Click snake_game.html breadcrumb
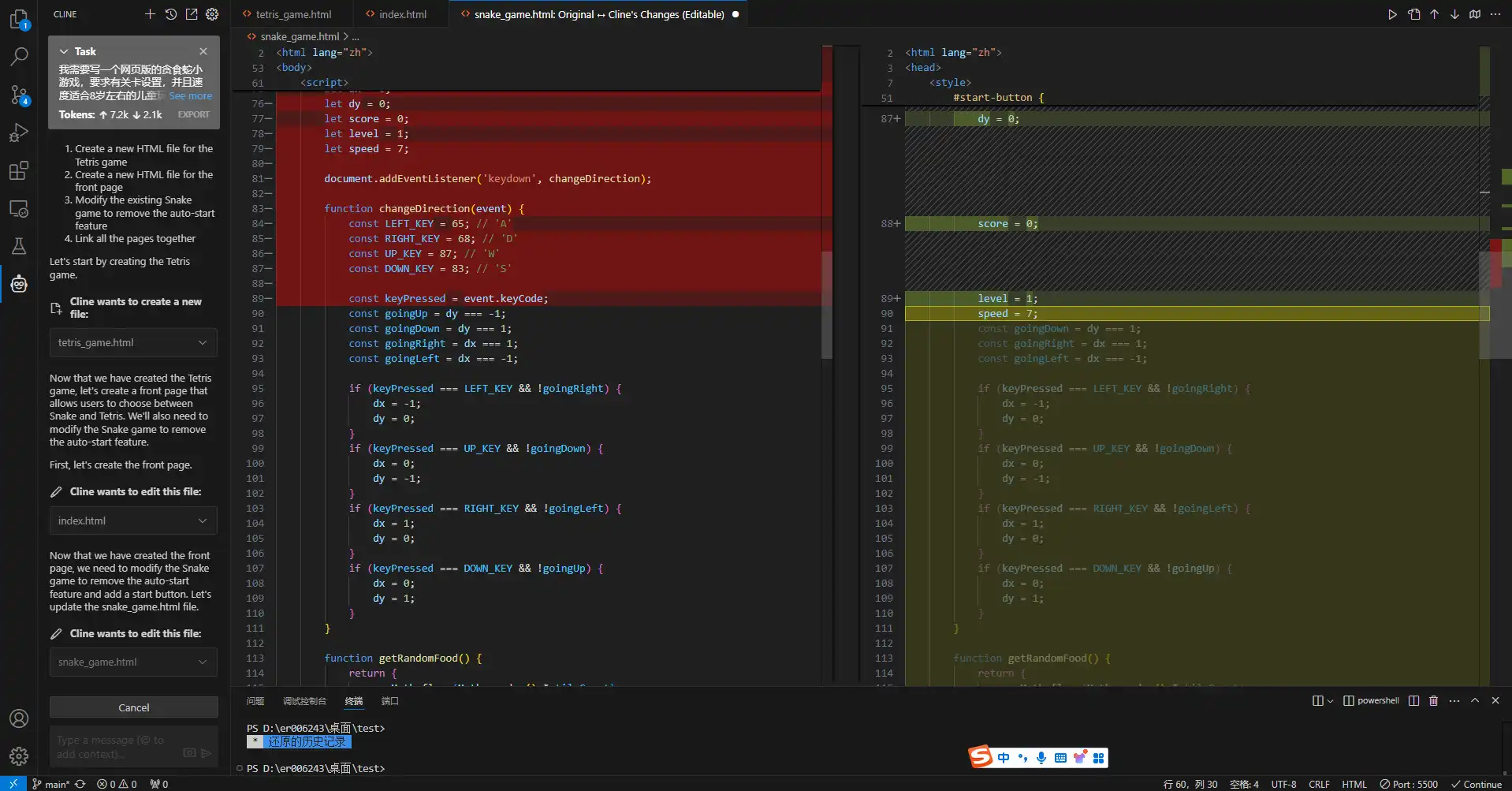Image resolution: width=1512 pixels, height=791 pixels. pyautogui.click(x=300, y=36)
